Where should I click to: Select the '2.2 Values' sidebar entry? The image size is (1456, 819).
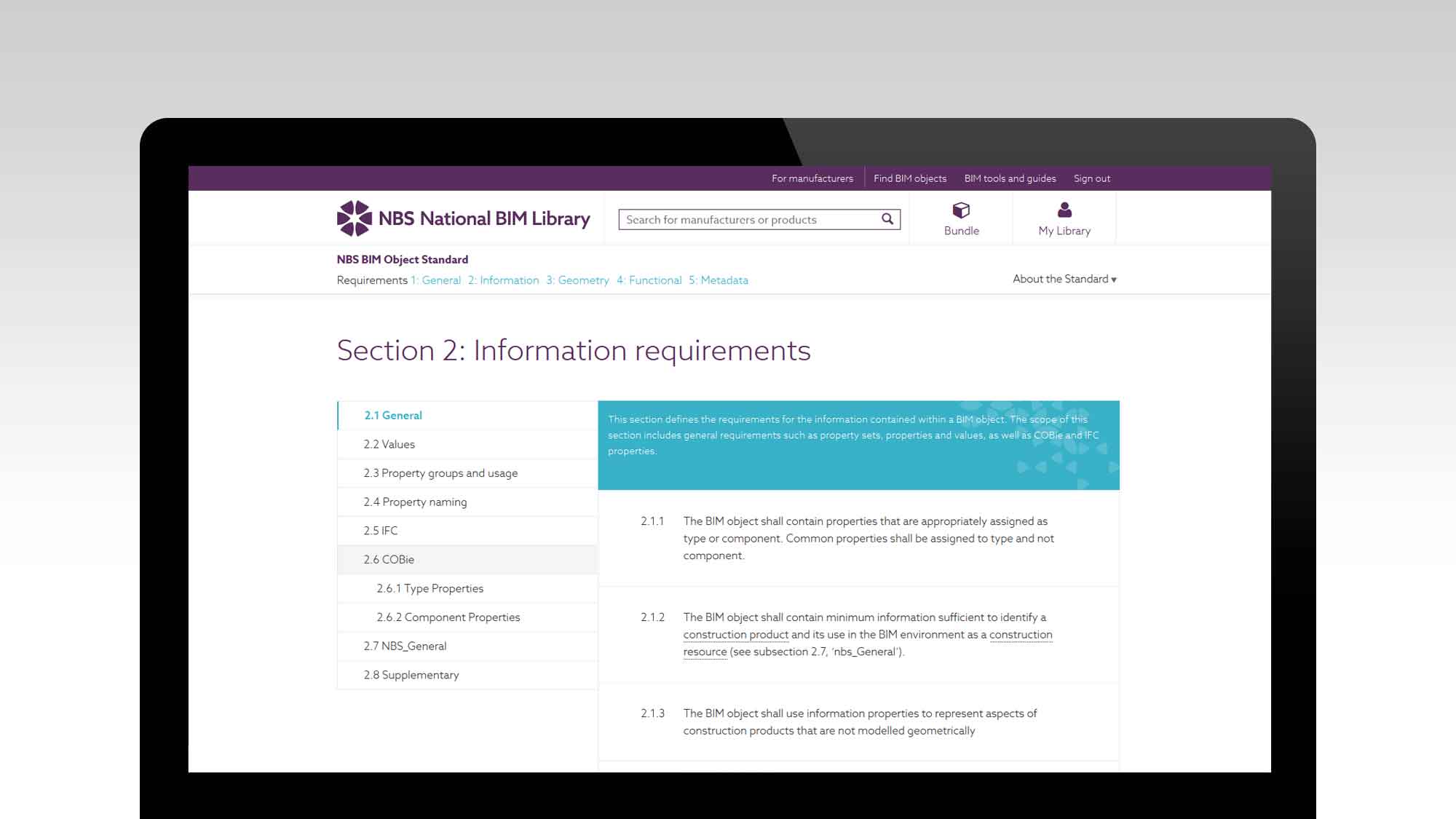pos(389,444)
